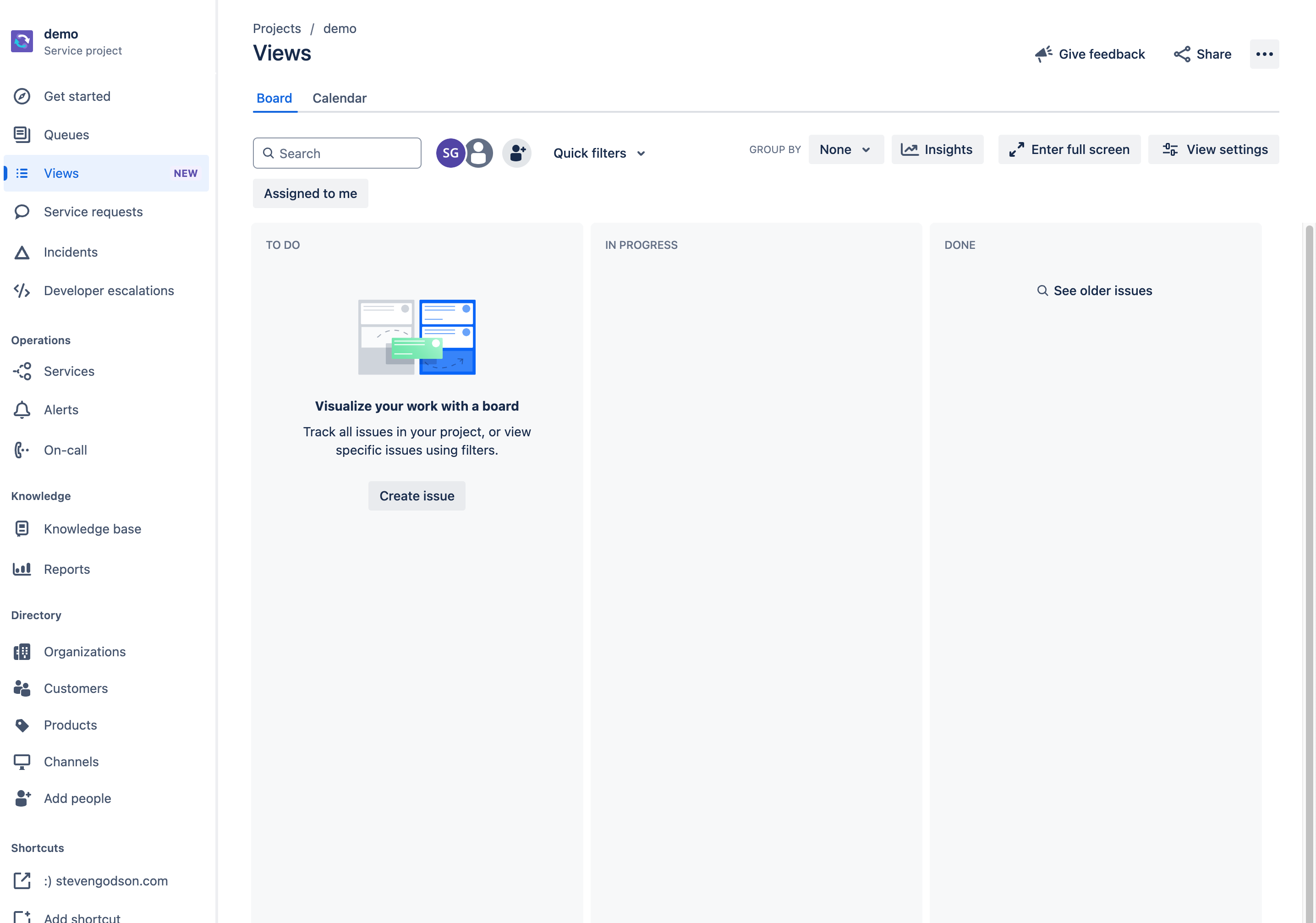Open Insights panel
Image resolution: width=1316 pixels, height=923 pixels.
pyautogui.click(x=937, y=149)
